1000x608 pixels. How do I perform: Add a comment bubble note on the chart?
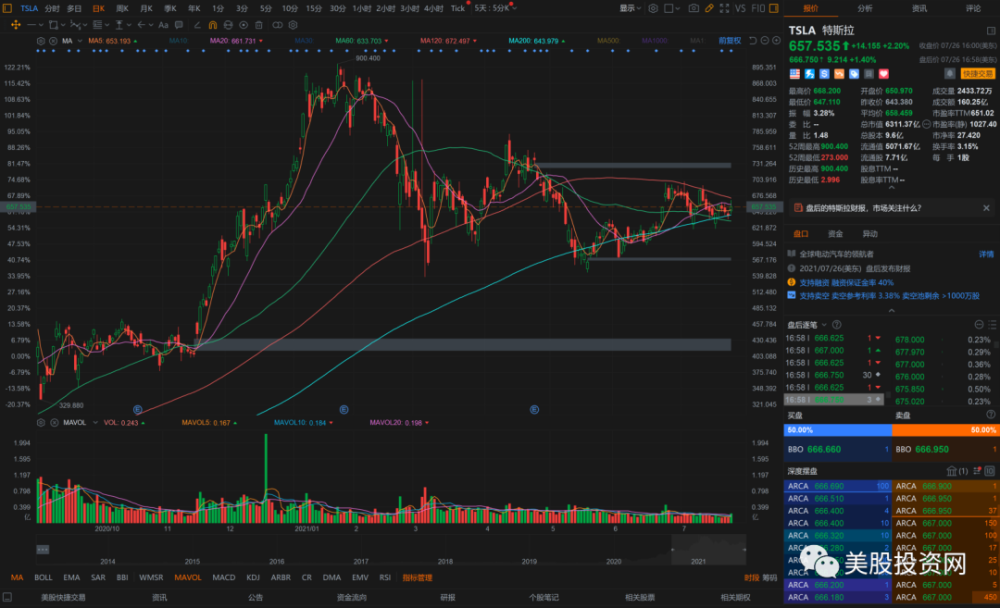pyautogui.click(x=179, y=25)
